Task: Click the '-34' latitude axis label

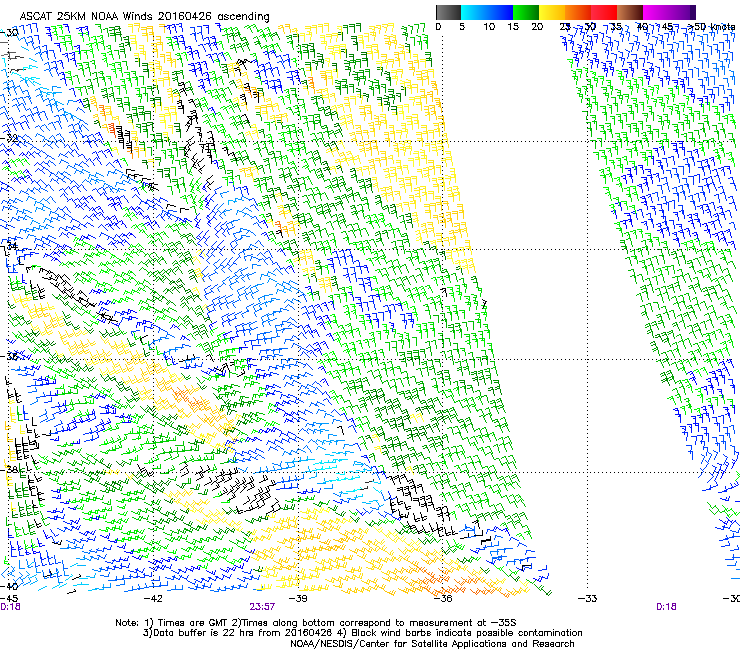Action: tap(9, 246)
